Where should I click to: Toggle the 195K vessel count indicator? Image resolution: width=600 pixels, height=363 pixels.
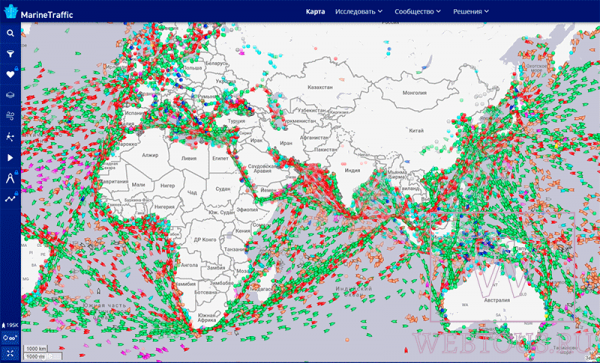tap(10, 325)
